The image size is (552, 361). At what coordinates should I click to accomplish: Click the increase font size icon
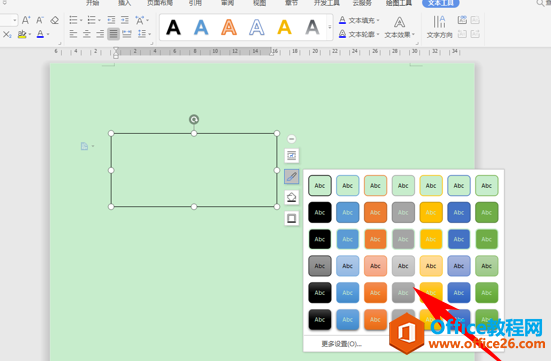[26, 20]
